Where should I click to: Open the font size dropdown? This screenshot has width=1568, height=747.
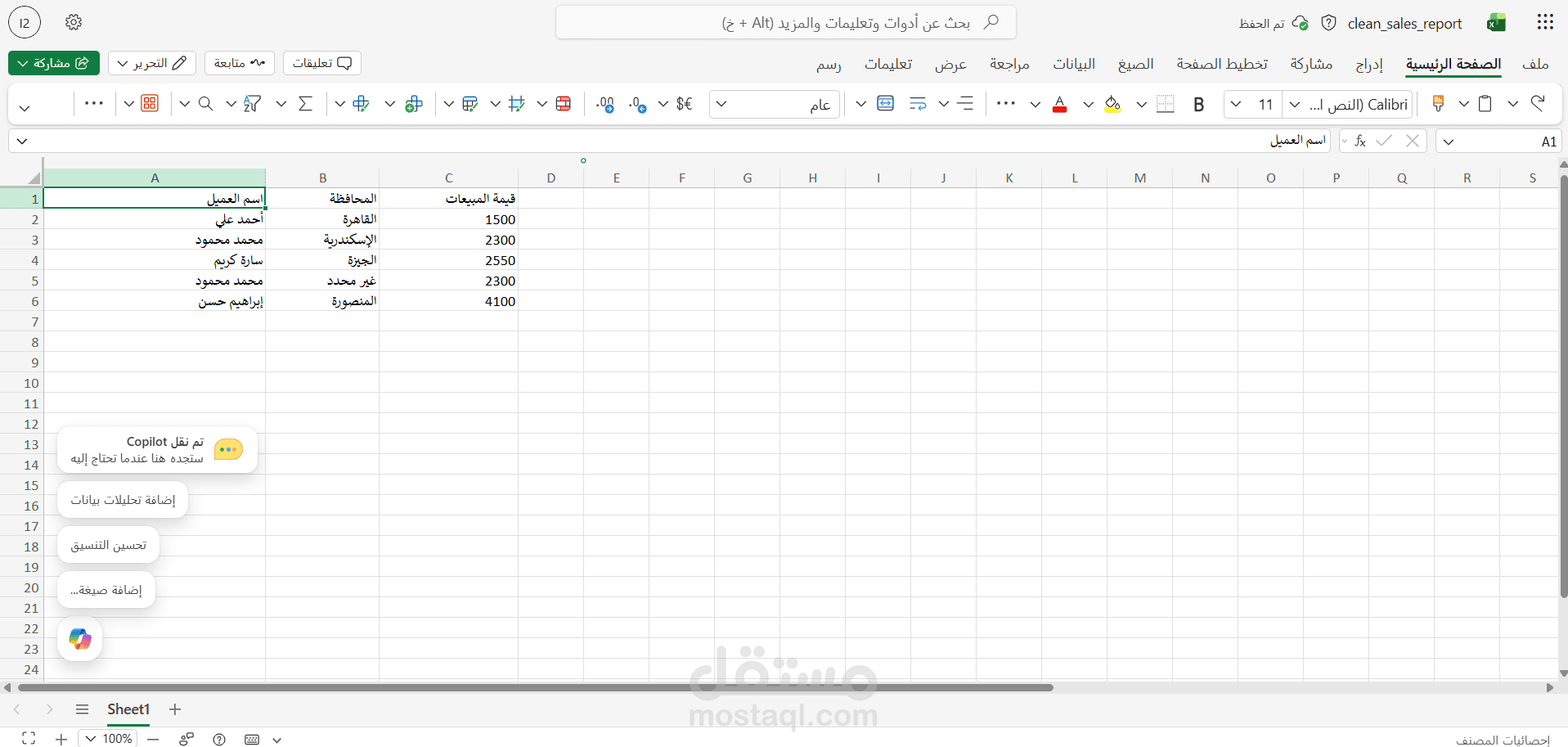[x=1236, y=104]
